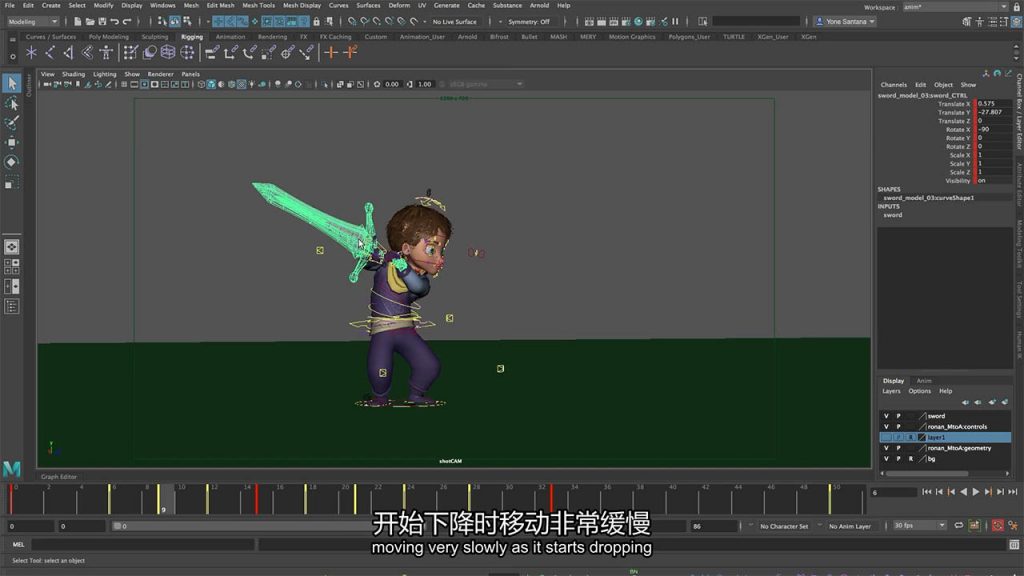Click the Parent constraint shelf icon

pyautogui.click(x=212, y=52)
